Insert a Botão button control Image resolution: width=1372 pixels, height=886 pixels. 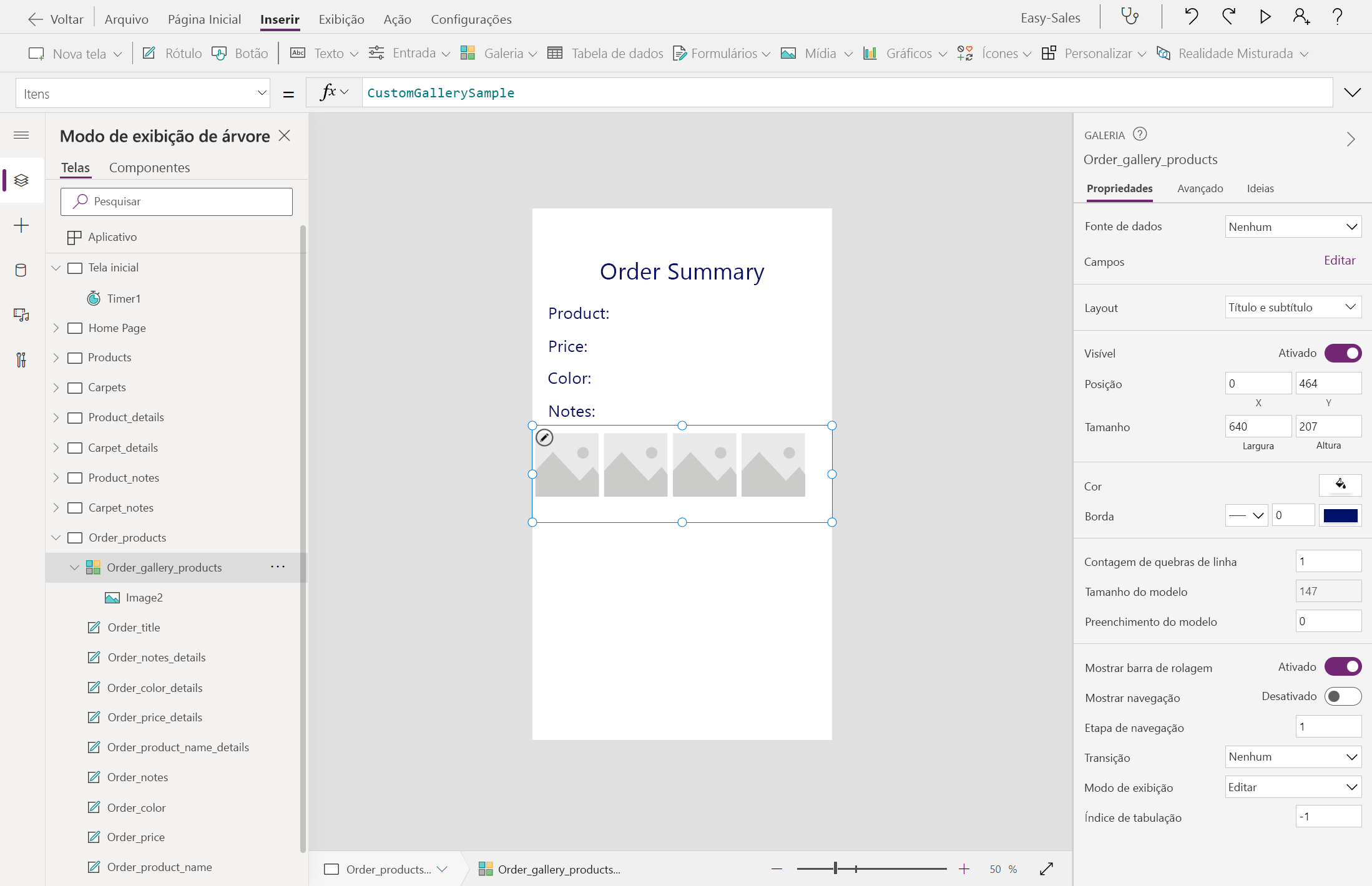240,54
